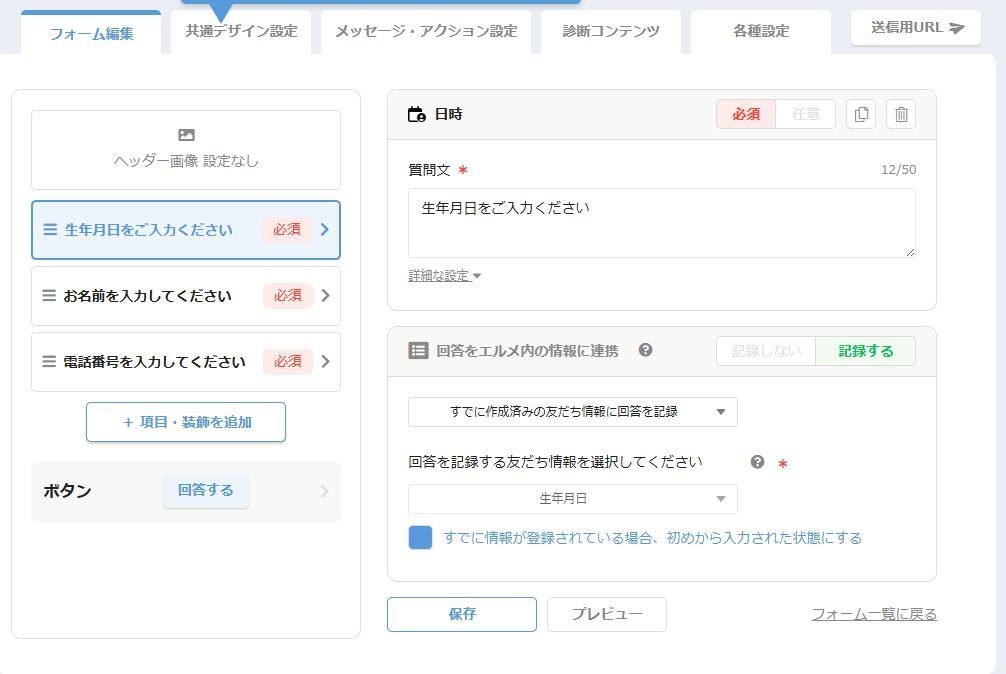Viewport: 1006px width, 674px height.
Task: Select 記録する option
Action: tap(865, 351)
